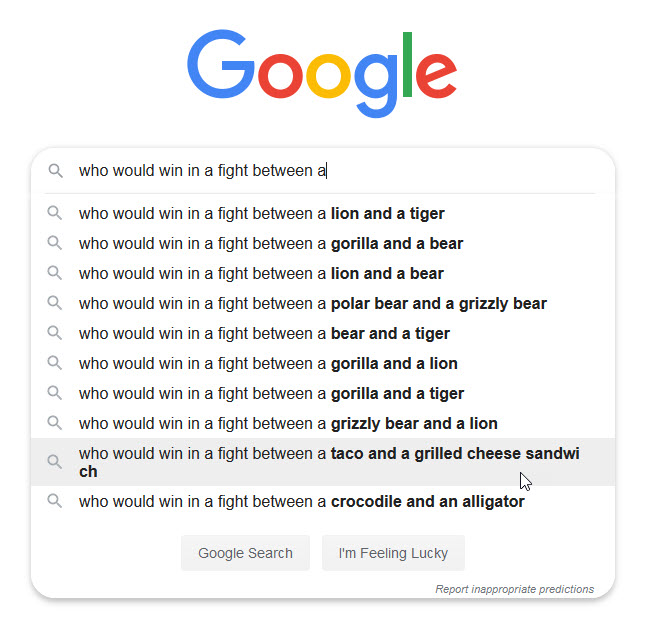Click magnifier icon beside bear and a tiger

tap(55, 333)
